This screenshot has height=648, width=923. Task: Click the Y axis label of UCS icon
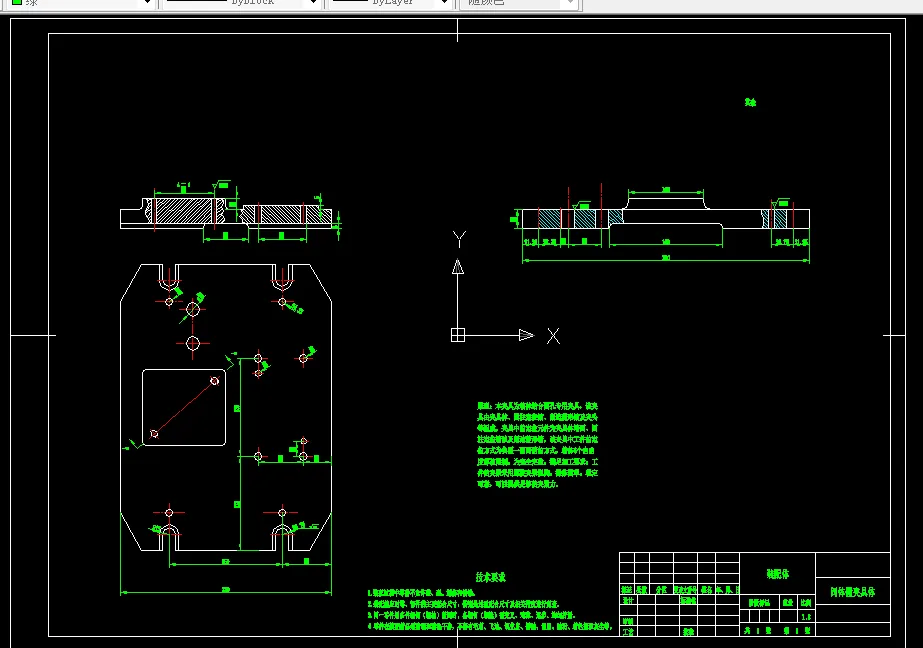459,239
